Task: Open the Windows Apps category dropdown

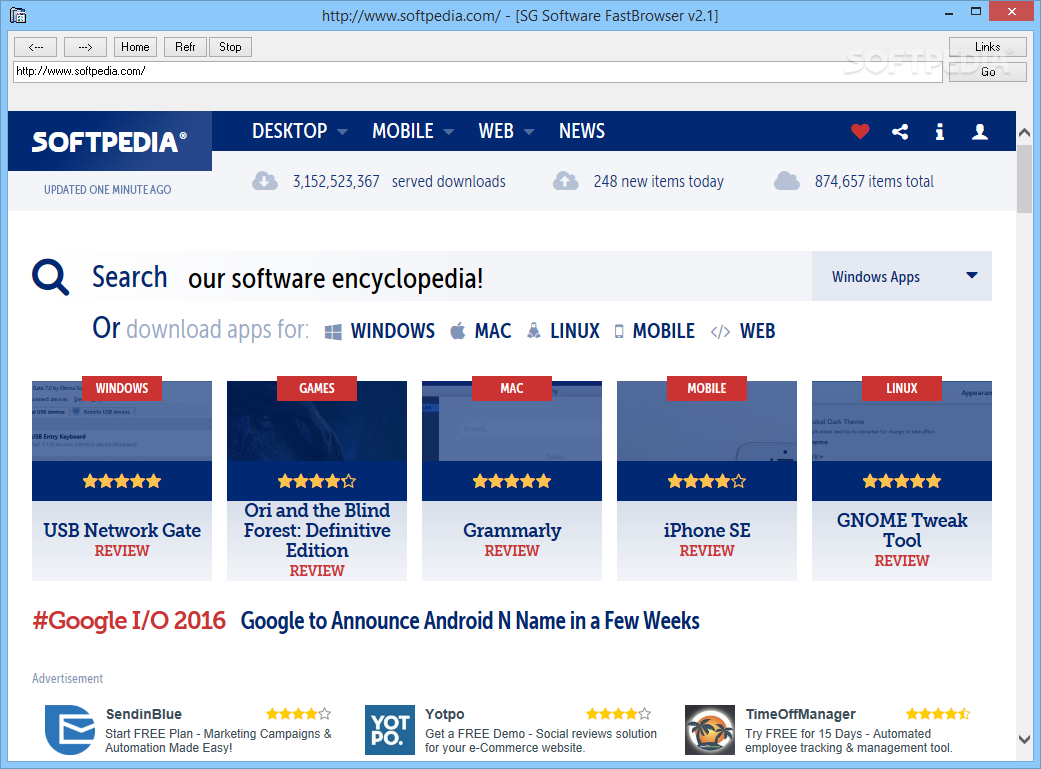Action: pos(902,276)
